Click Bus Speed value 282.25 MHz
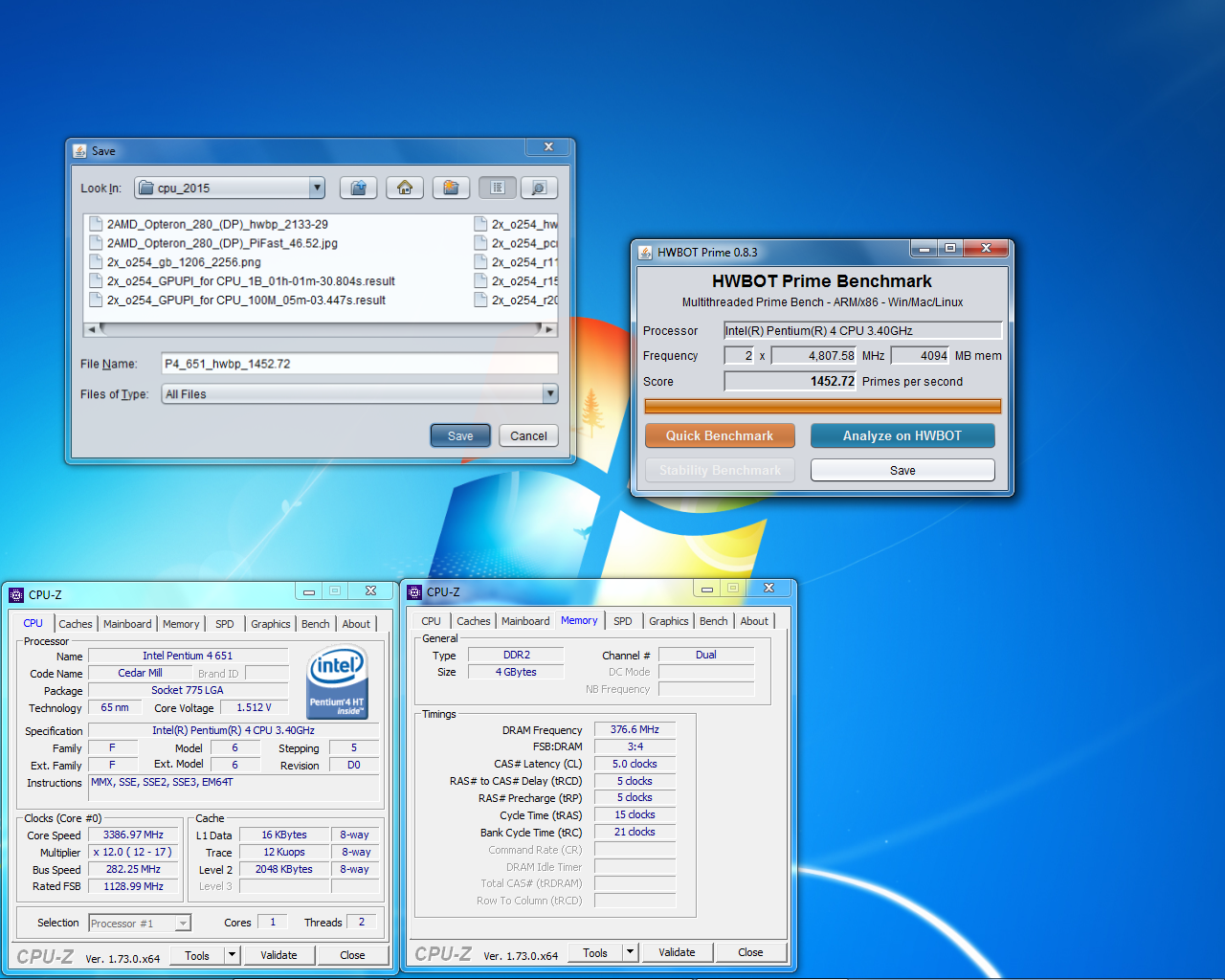This screenshot has height=980, width=1225. 134,869
